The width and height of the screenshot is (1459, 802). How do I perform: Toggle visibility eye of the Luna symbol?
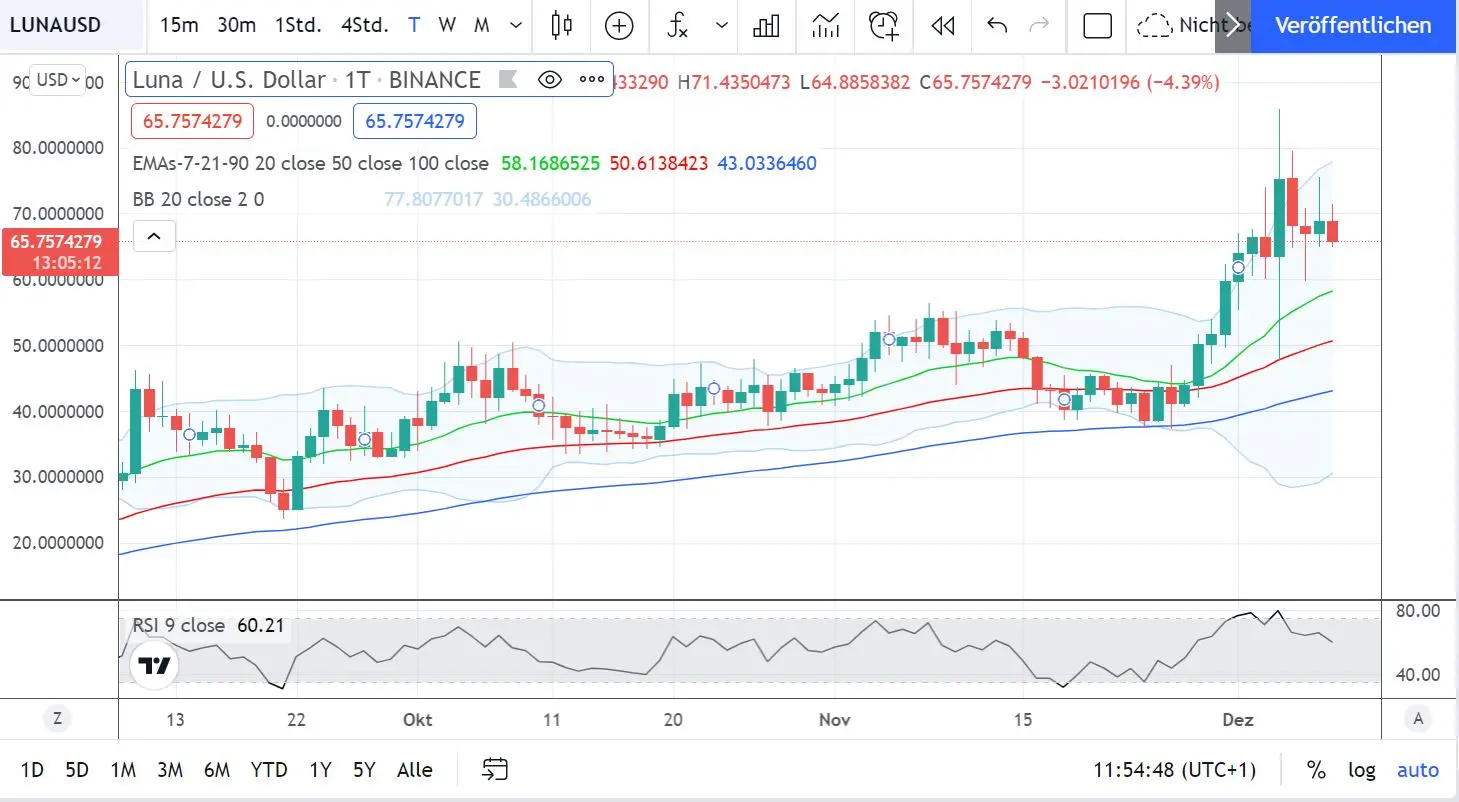pos(549,80)
